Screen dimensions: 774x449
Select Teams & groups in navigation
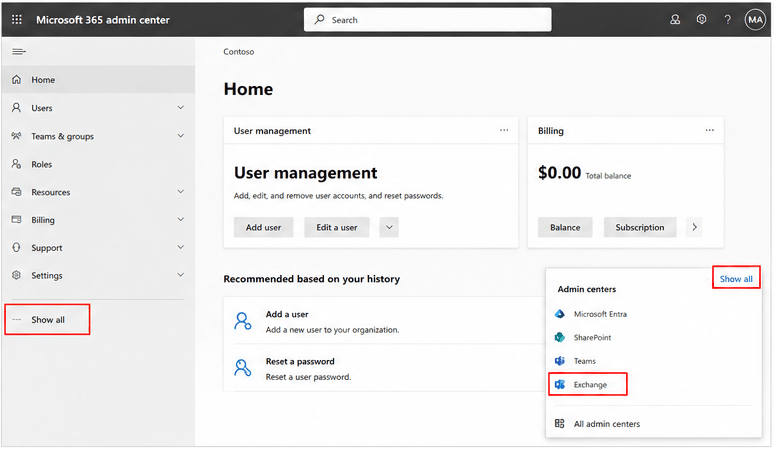[98, 136]
